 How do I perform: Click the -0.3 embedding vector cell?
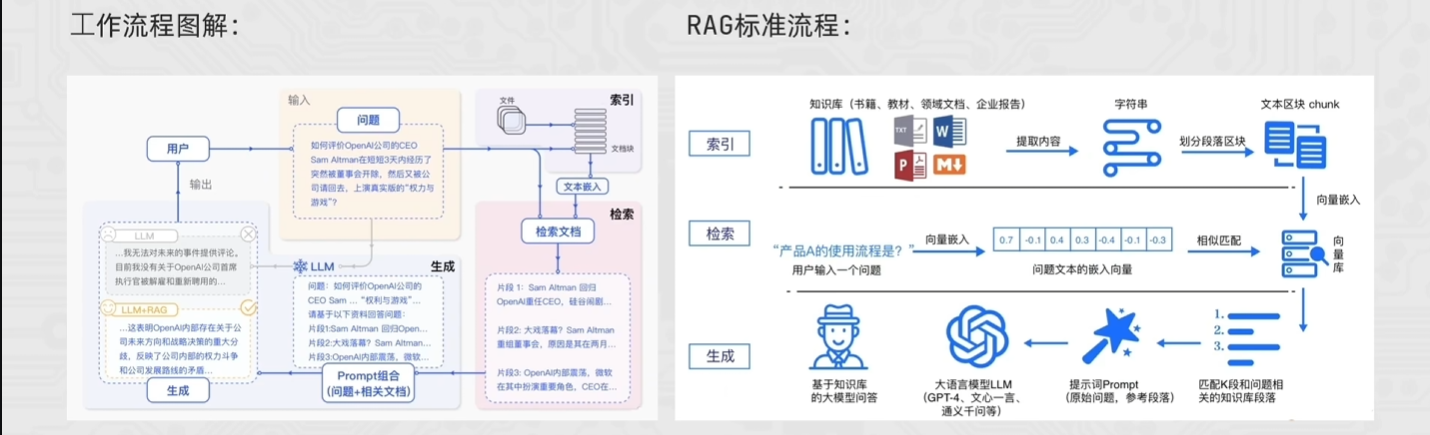pos(1157,240)
